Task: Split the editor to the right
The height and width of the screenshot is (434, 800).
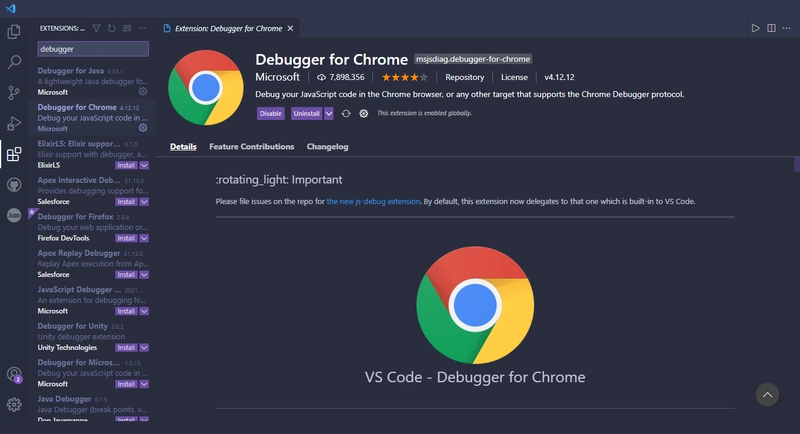Action: (771, 29)
